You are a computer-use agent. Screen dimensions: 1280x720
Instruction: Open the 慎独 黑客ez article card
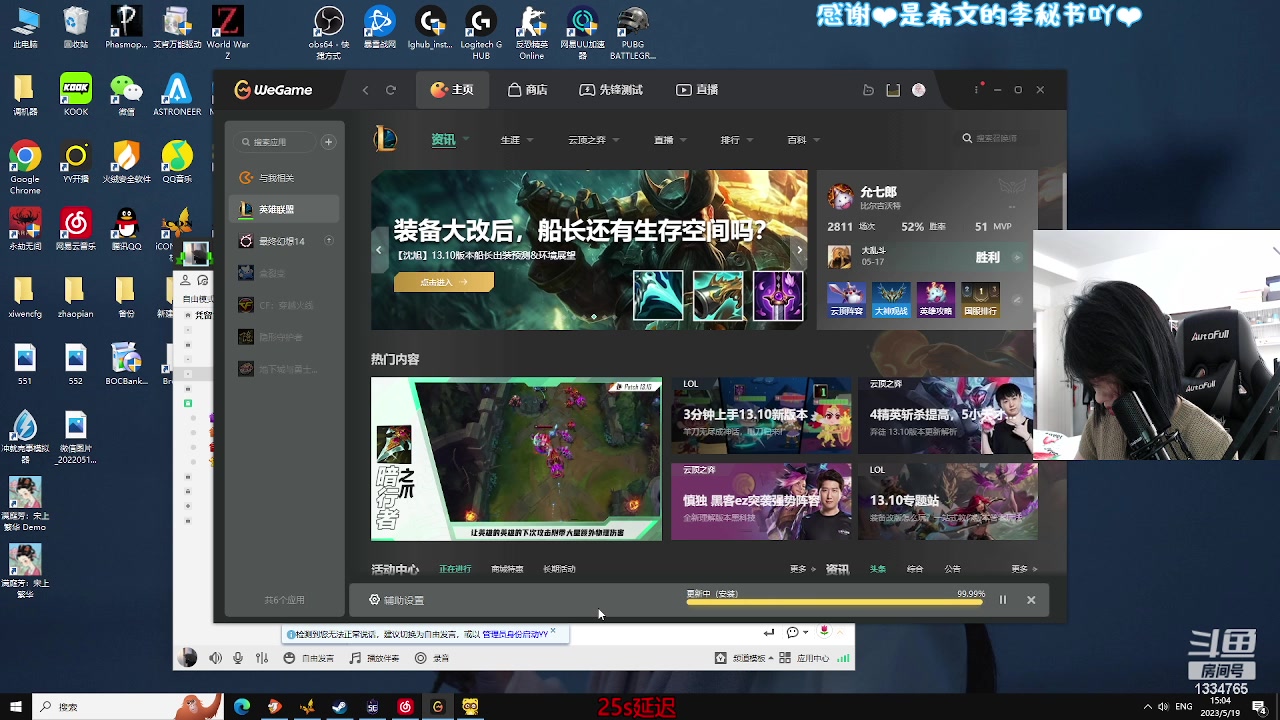pyautogui.click(x=761, y=500)
